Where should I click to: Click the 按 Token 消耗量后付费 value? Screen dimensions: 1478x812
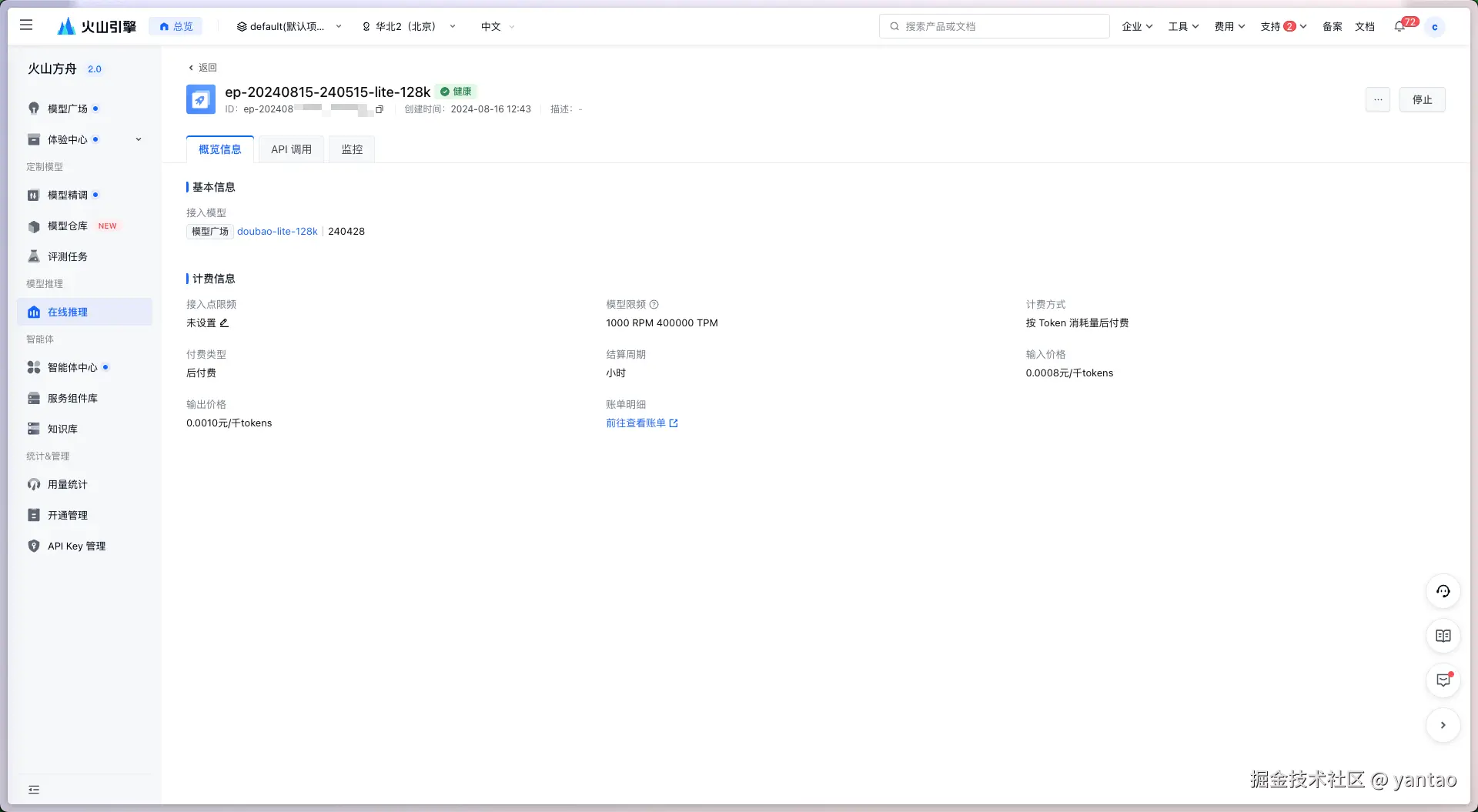(1077, 323)
